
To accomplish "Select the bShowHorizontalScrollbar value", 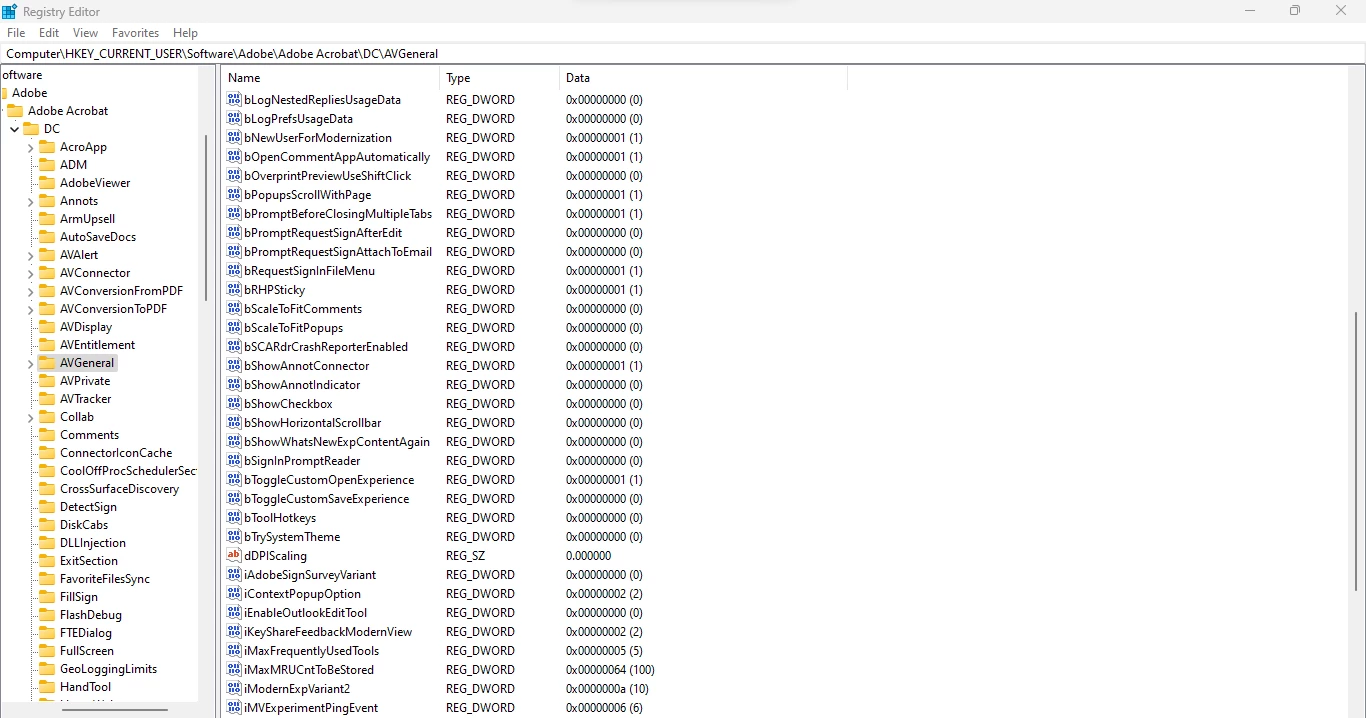I will 313,423.
